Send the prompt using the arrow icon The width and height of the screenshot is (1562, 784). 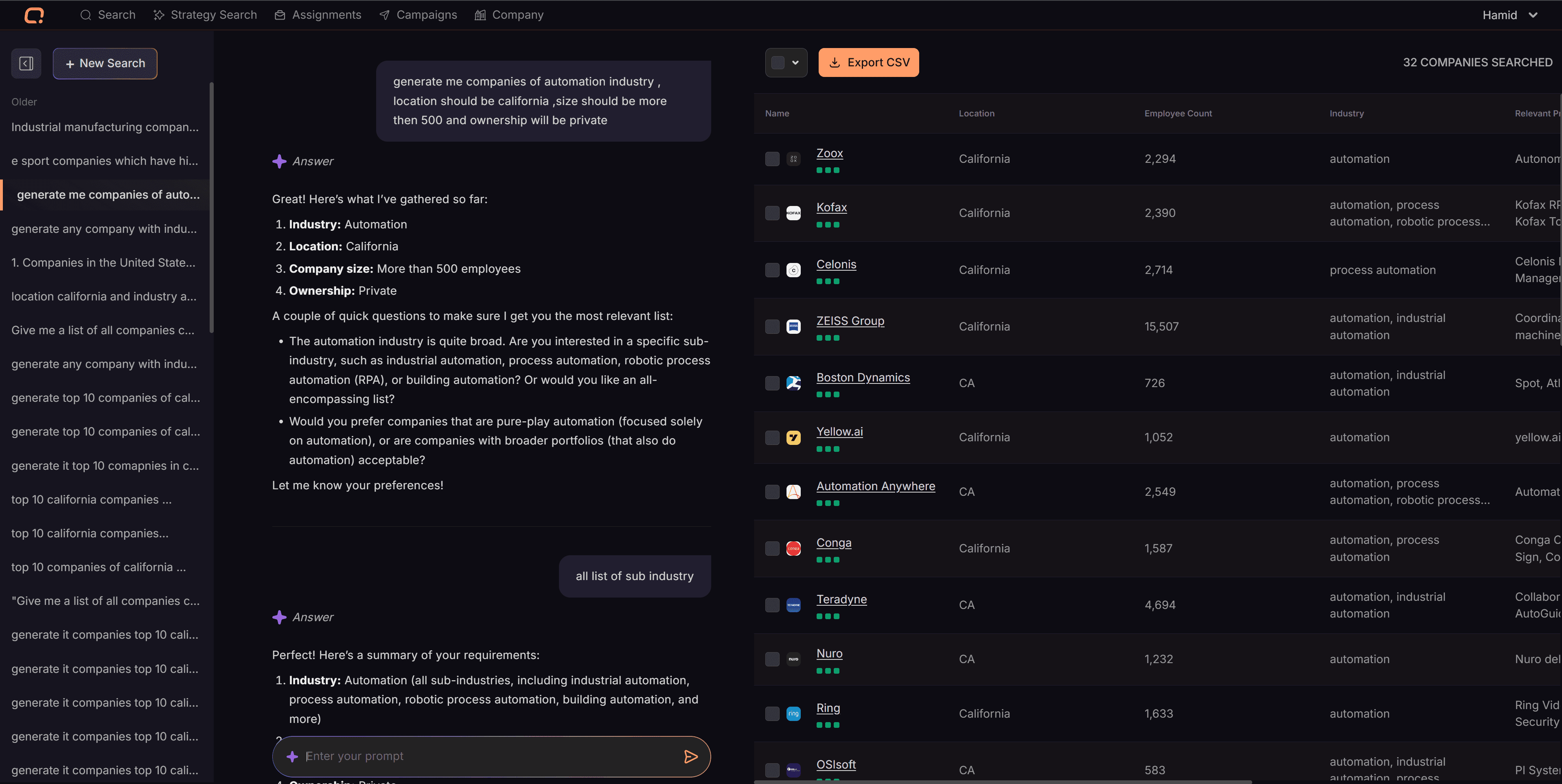[691, 756]
